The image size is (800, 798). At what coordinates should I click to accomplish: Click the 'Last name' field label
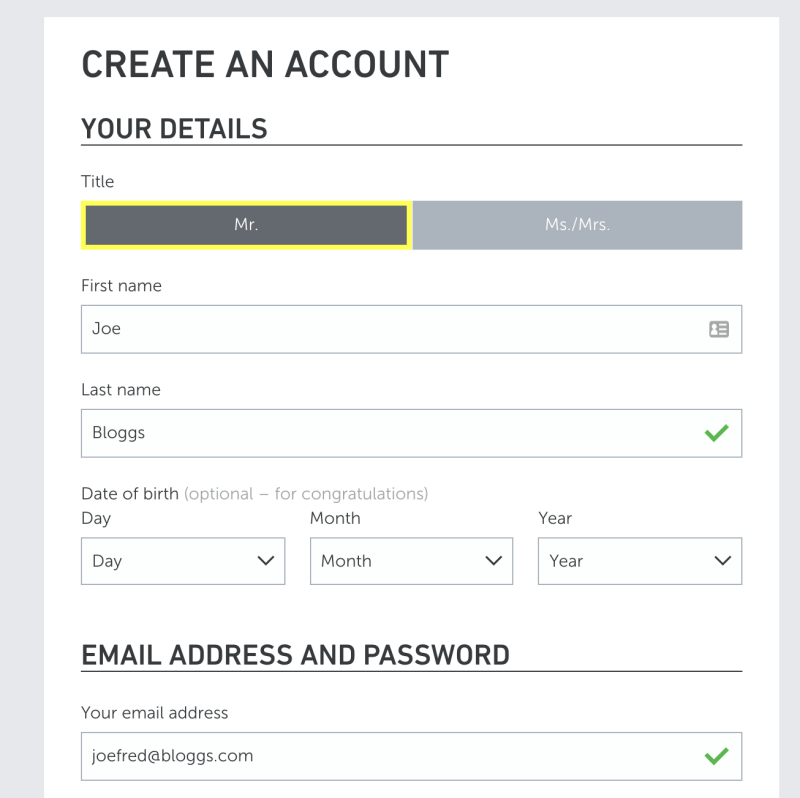coord(120,390)
